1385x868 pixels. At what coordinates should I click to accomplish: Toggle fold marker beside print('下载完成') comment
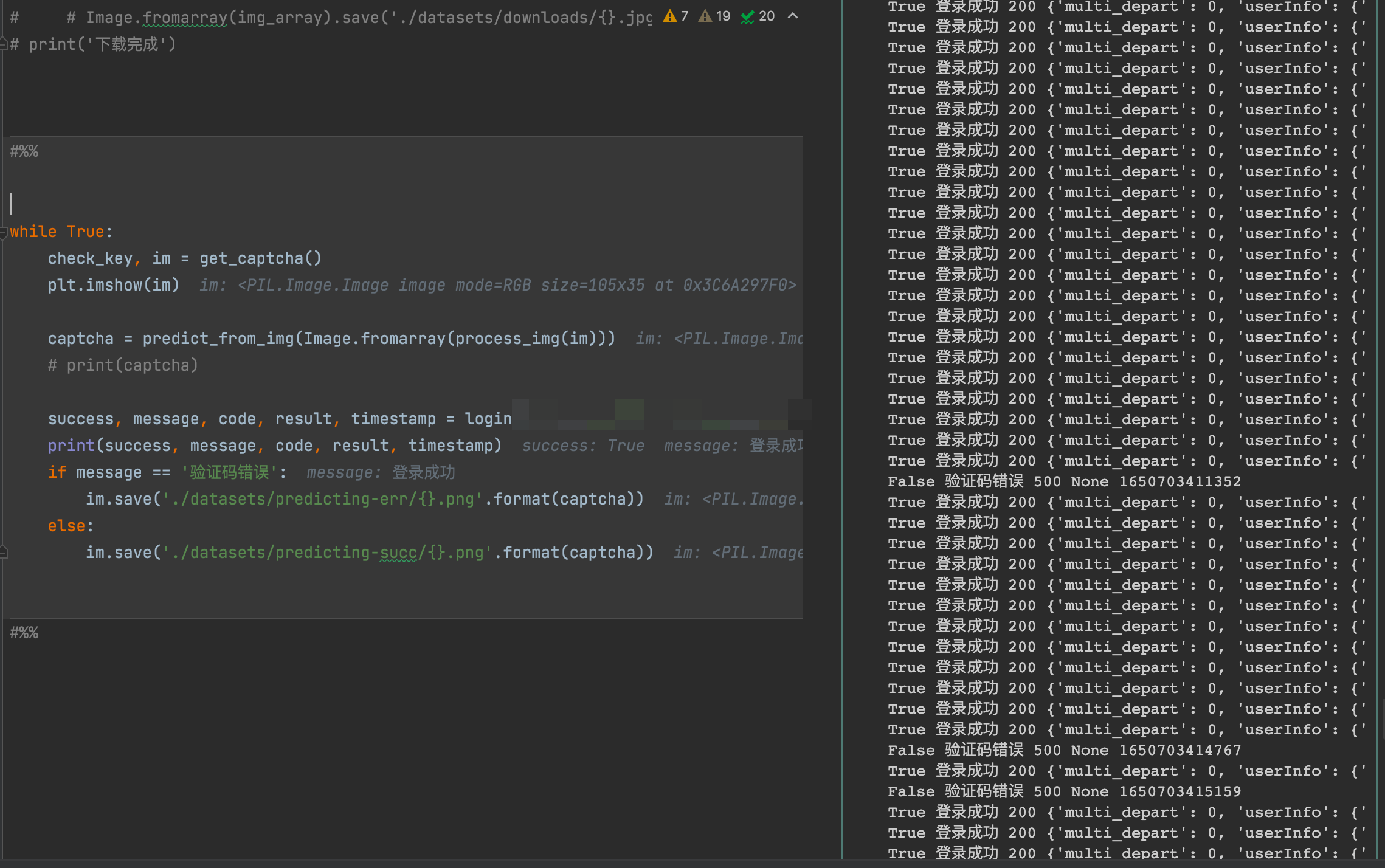tap(4, 44)
